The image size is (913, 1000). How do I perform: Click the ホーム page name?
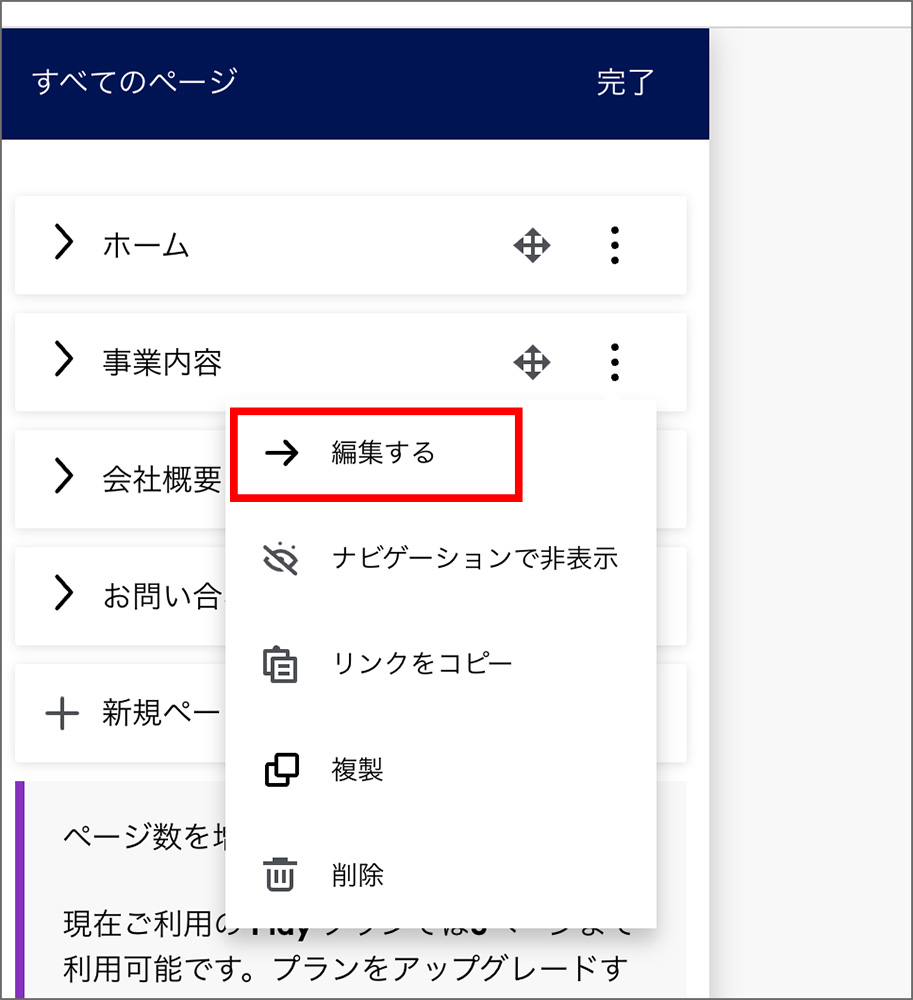pyautogui.click(x=146, y=245)
